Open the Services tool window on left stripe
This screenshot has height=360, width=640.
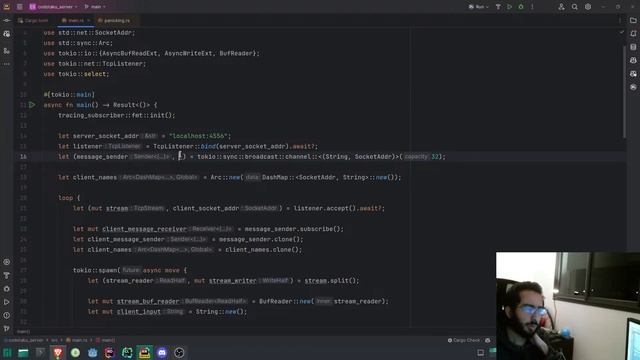[x=7, y=262]
